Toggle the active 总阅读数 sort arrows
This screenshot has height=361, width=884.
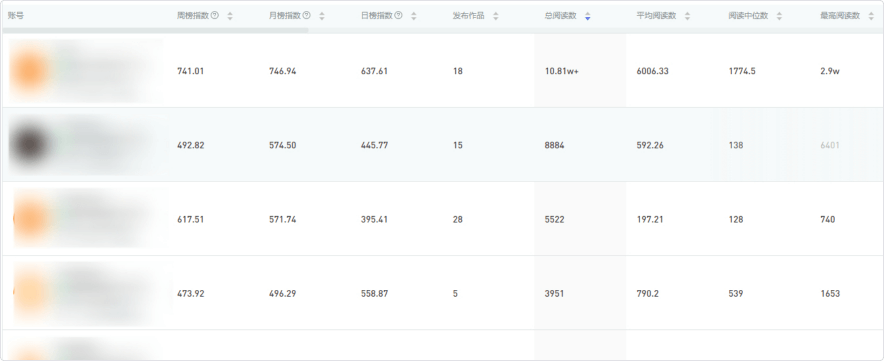pos(587,16)
